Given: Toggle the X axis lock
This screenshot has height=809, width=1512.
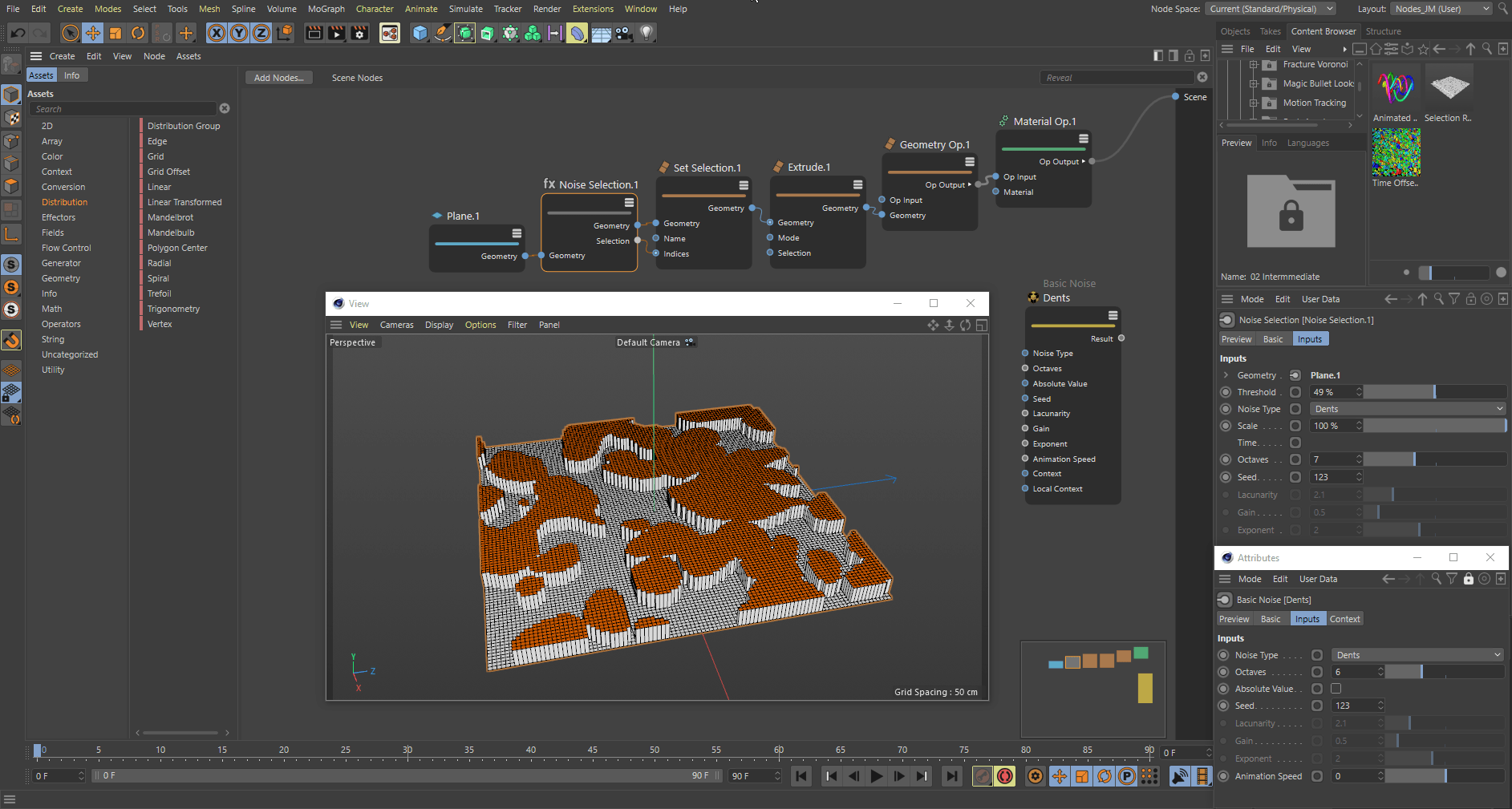Looking at the screenshot, I should tap(216, 33).
